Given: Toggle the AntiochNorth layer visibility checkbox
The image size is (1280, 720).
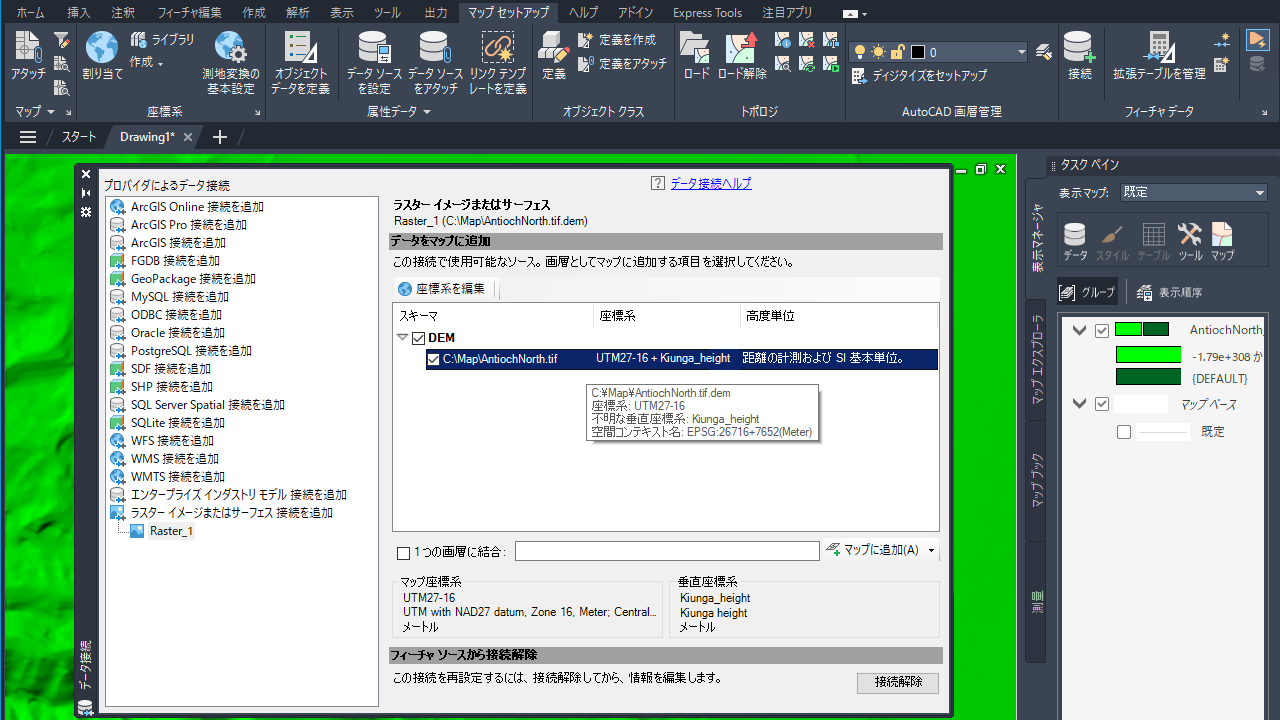Looking at the screenshot, I should point(1102,330).
